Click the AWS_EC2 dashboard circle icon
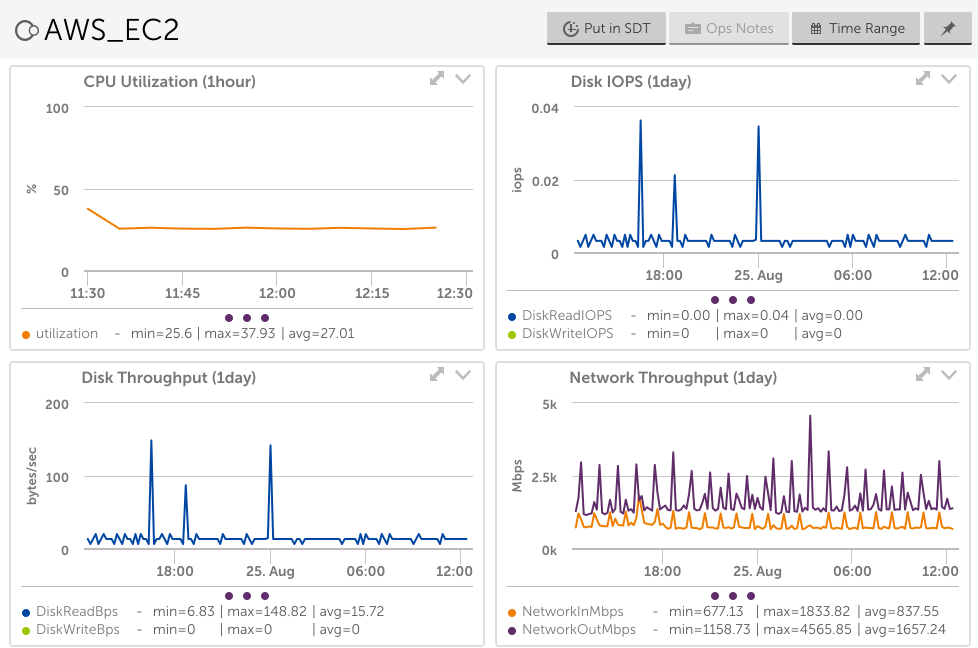 pyautogui.click(x=26, y=30)
